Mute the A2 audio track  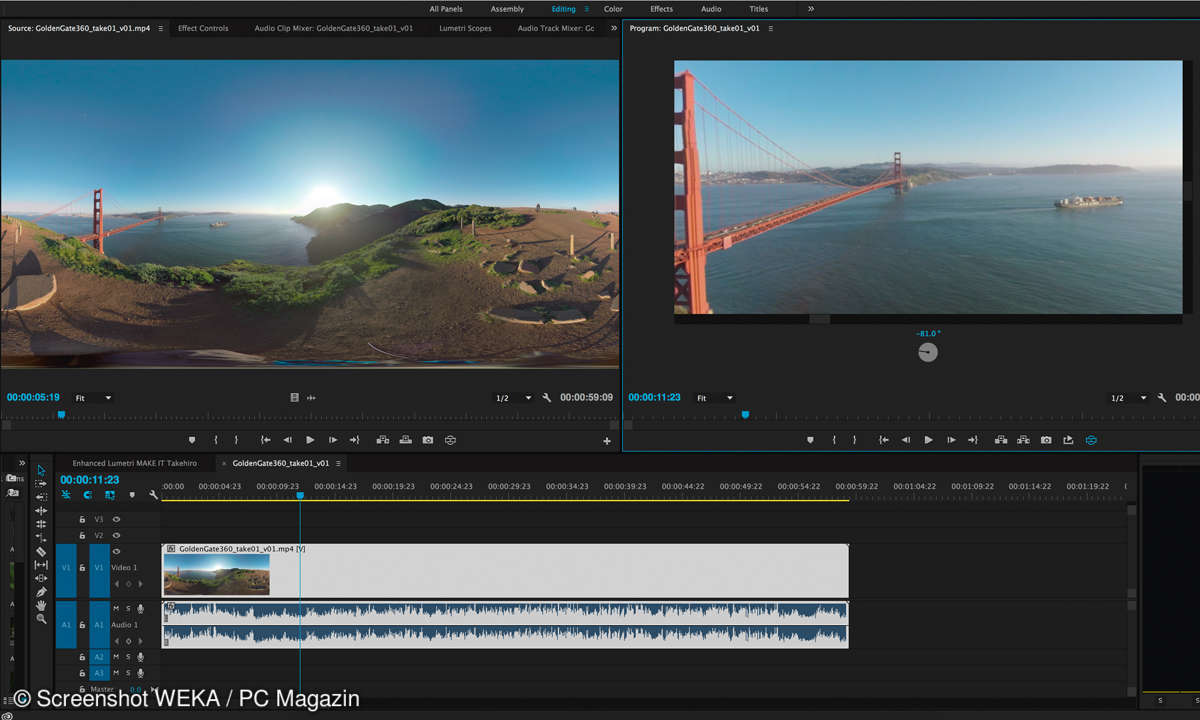[x=116, y=657]
